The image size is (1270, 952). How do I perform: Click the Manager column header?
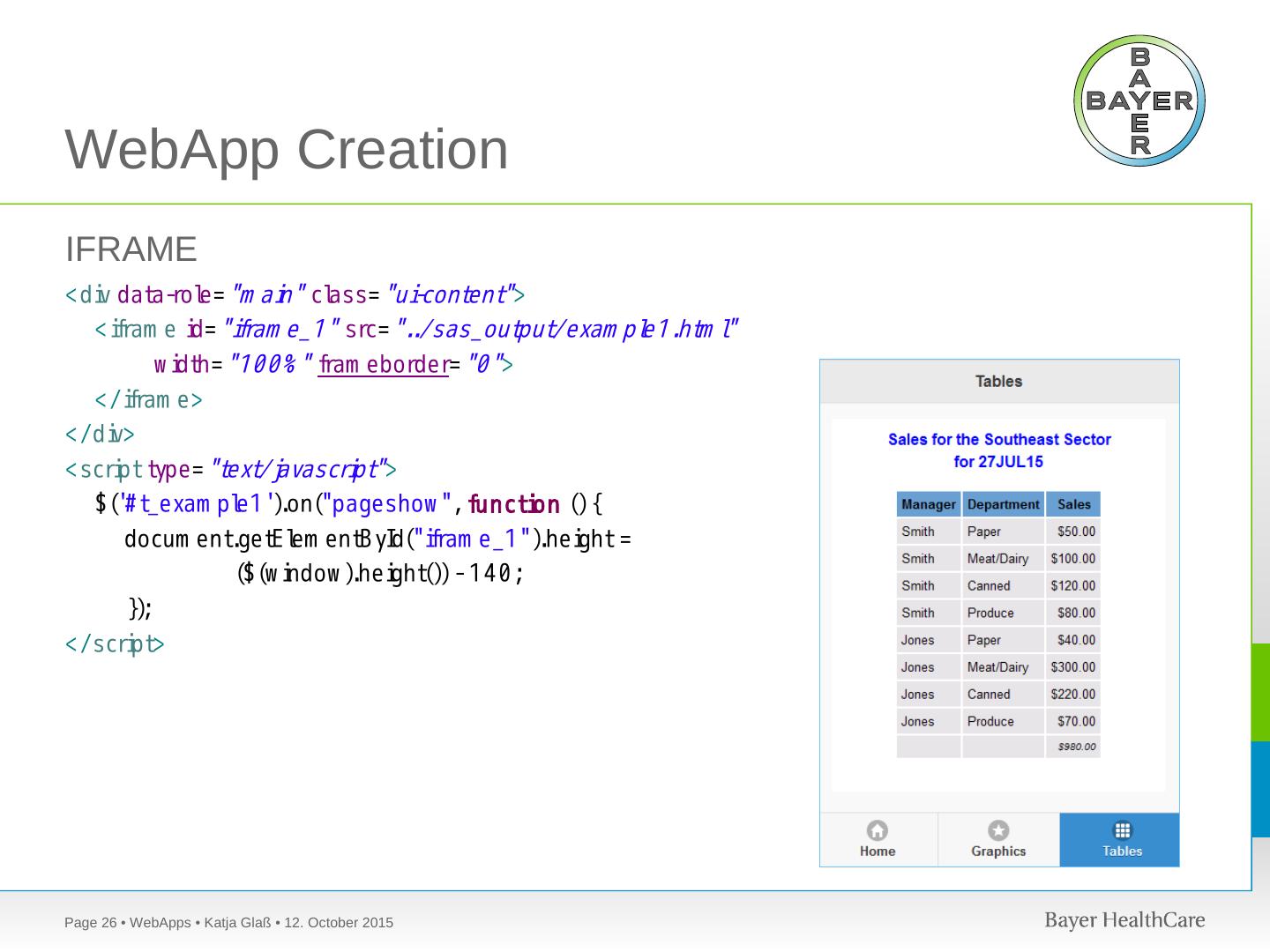929,504
